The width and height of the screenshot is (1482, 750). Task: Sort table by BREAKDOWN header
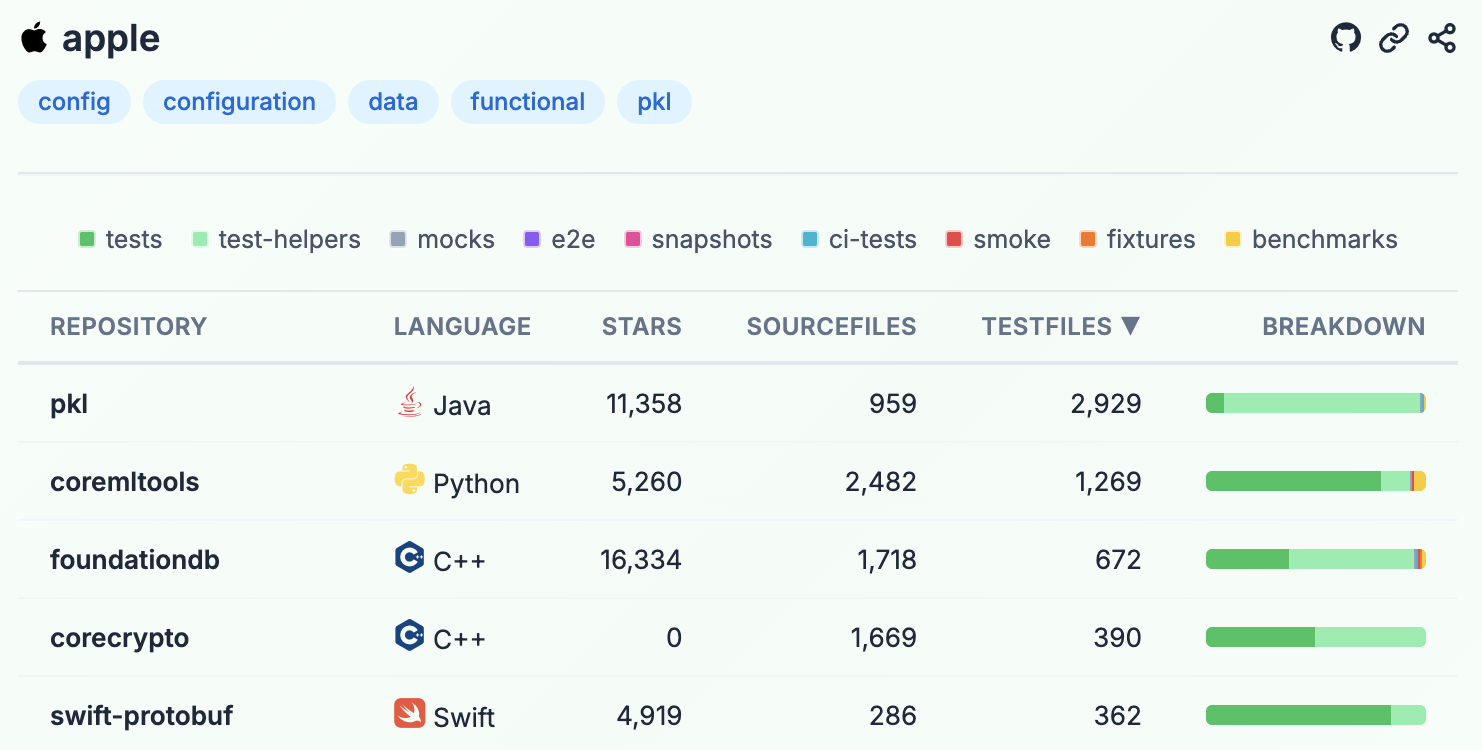click(1344, 326)
